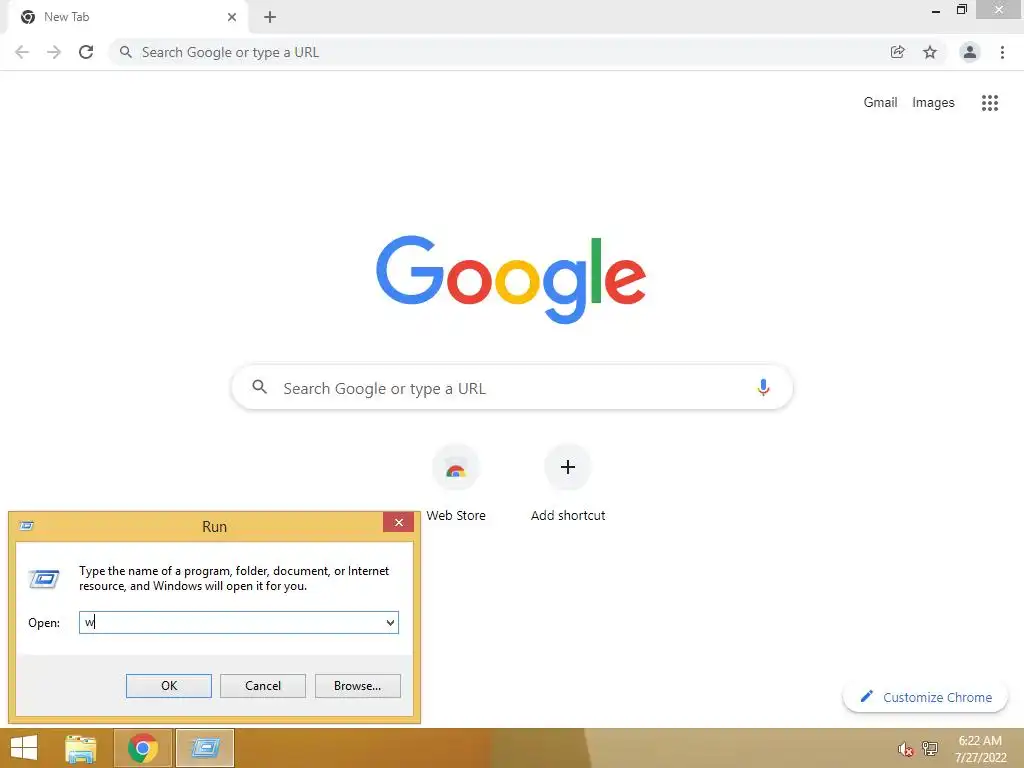Open Chrome's three-dot menu
Screen dimensions: 1024x768
(x=1002, y=52)
